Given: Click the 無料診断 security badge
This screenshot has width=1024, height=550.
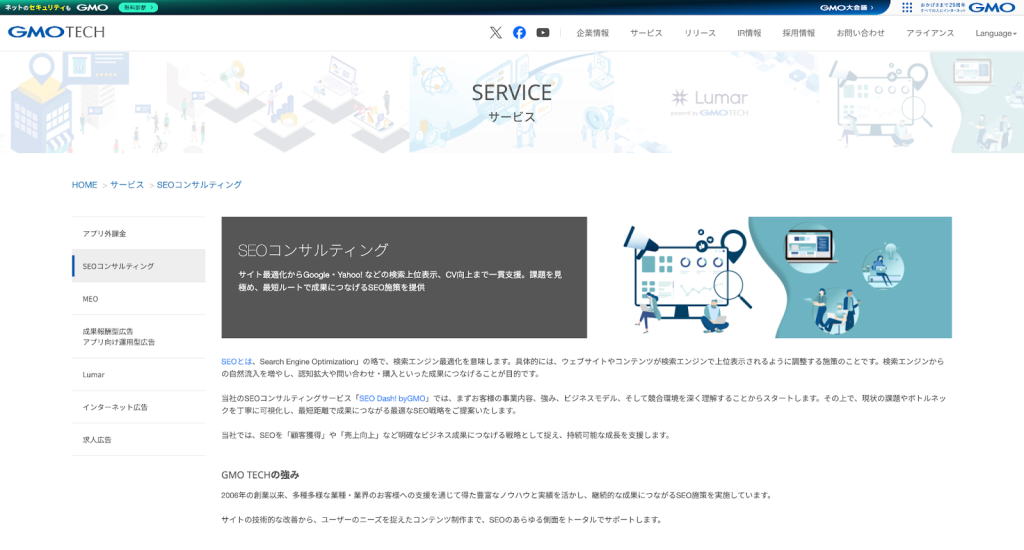Looking at the screenshot, I should [137, 7].
